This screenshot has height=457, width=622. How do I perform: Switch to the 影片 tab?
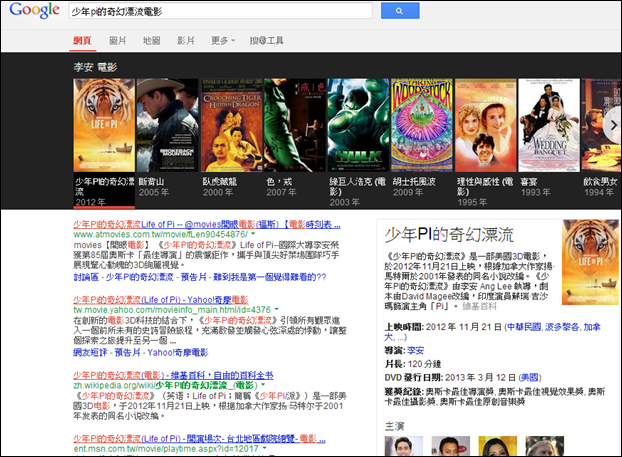pos(186,40)
